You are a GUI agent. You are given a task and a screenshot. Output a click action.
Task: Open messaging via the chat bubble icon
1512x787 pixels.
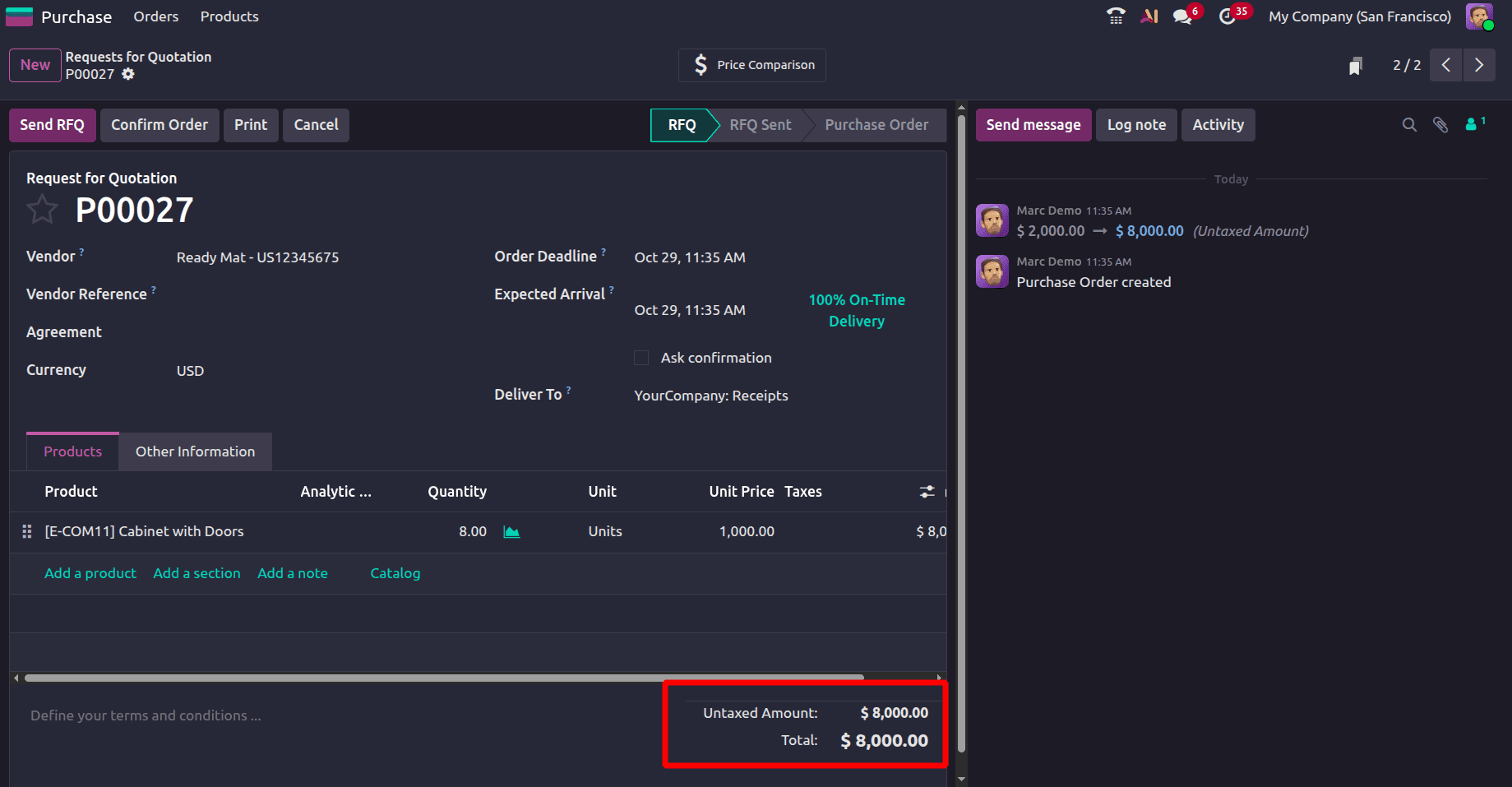[1181, 16]
